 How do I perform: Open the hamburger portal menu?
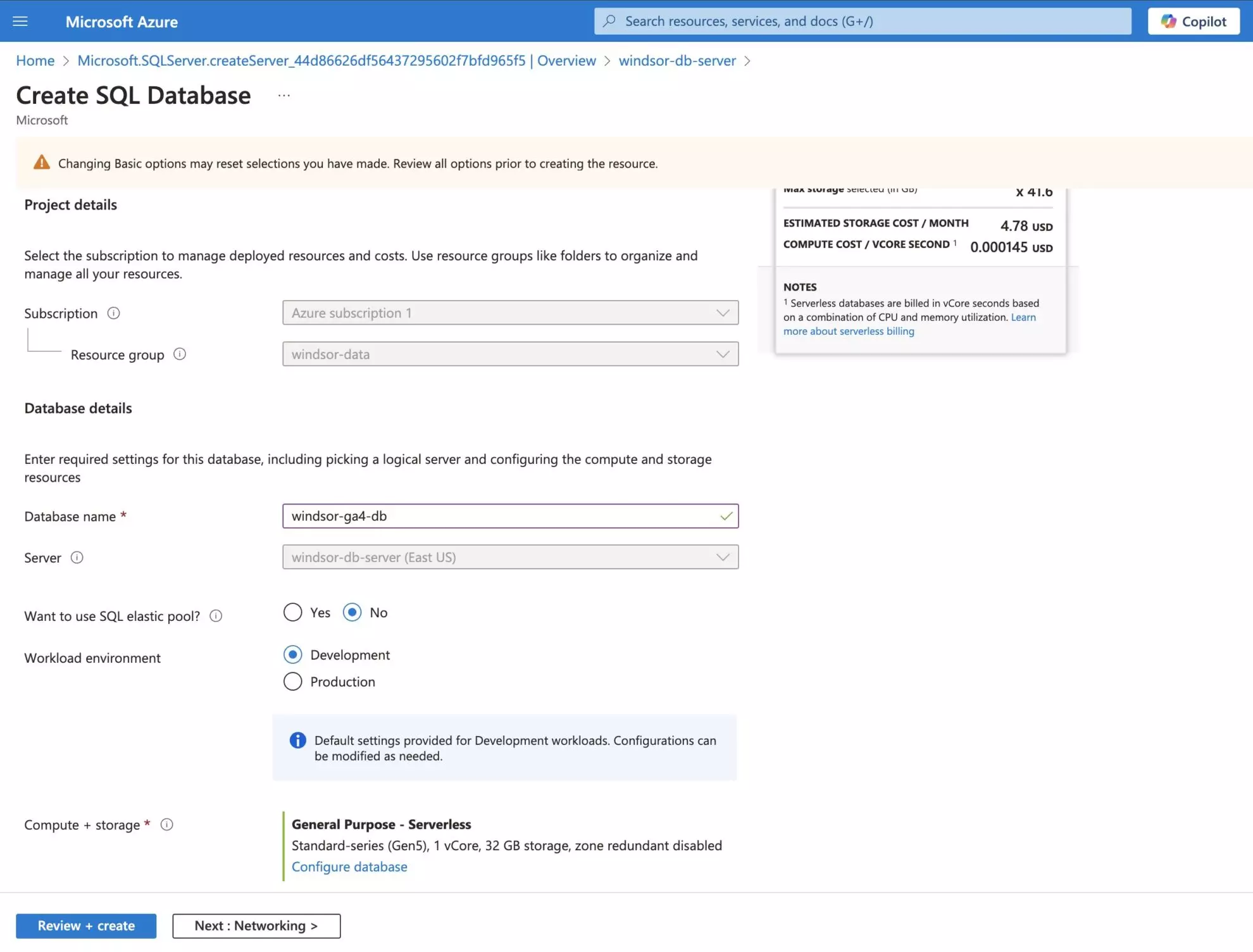tap(20, 22)
